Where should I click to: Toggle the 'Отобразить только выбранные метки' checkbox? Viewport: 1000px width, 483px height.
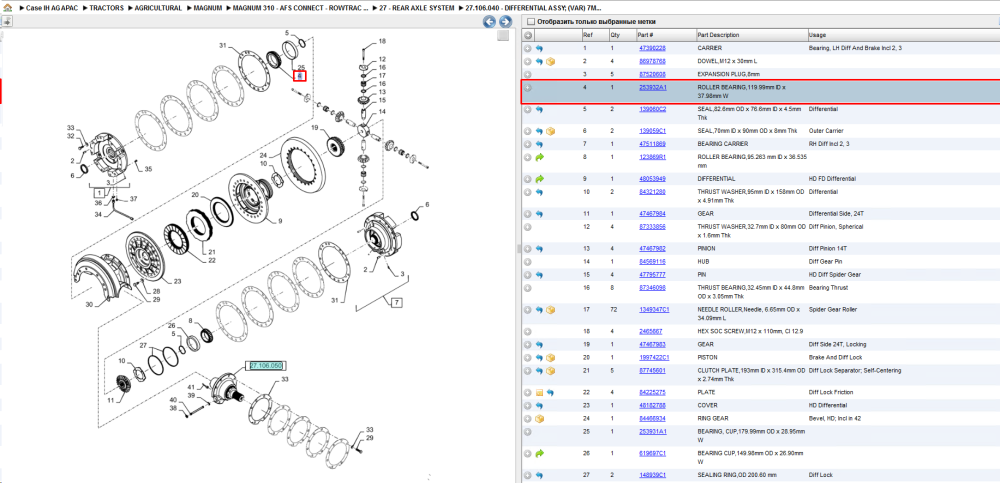(531, 22)
